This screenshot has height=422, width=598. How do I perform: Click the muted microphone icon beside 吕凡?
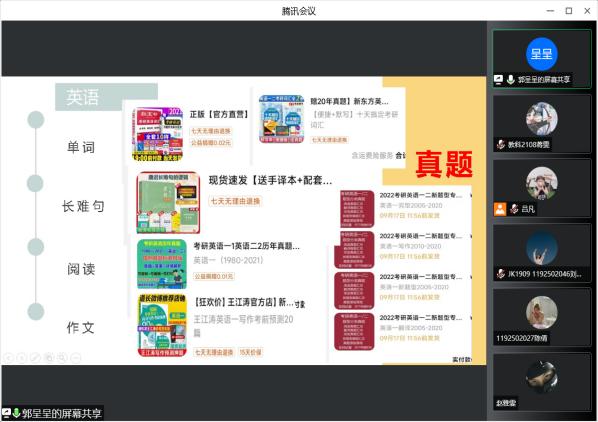click(514, 209)
